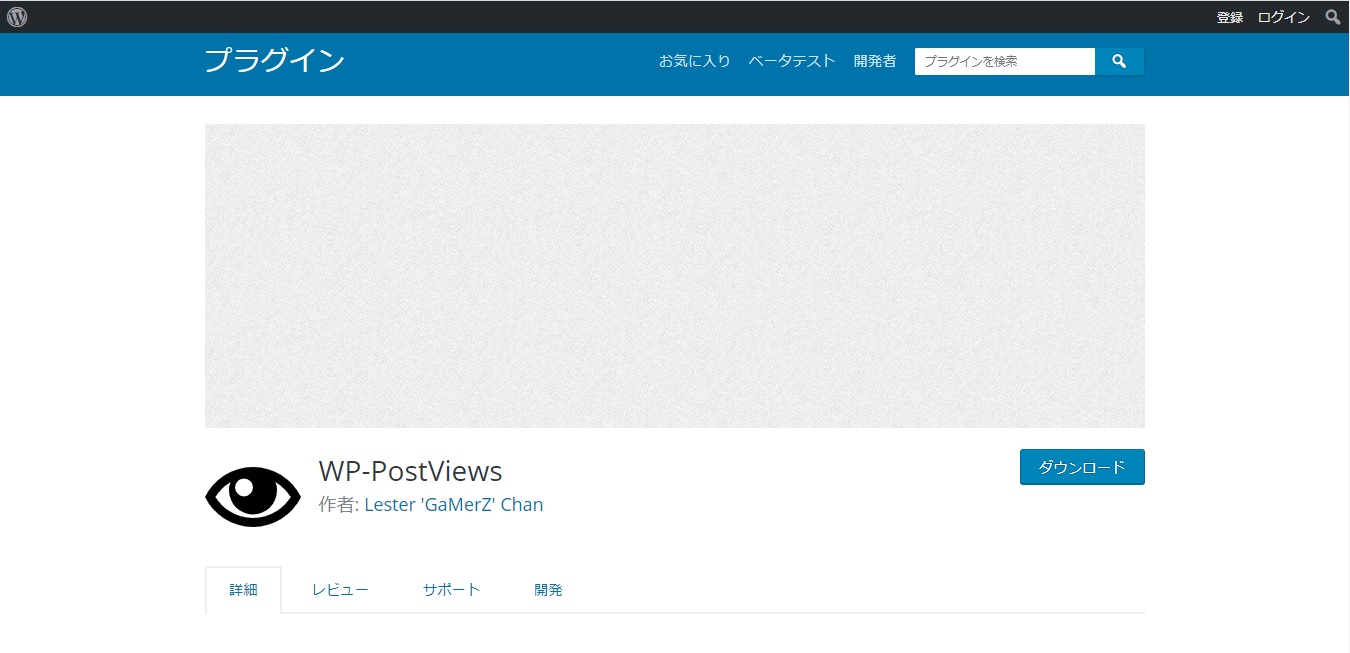
Task: Switch to the 開発 development tab
Action: coord(549,590)
